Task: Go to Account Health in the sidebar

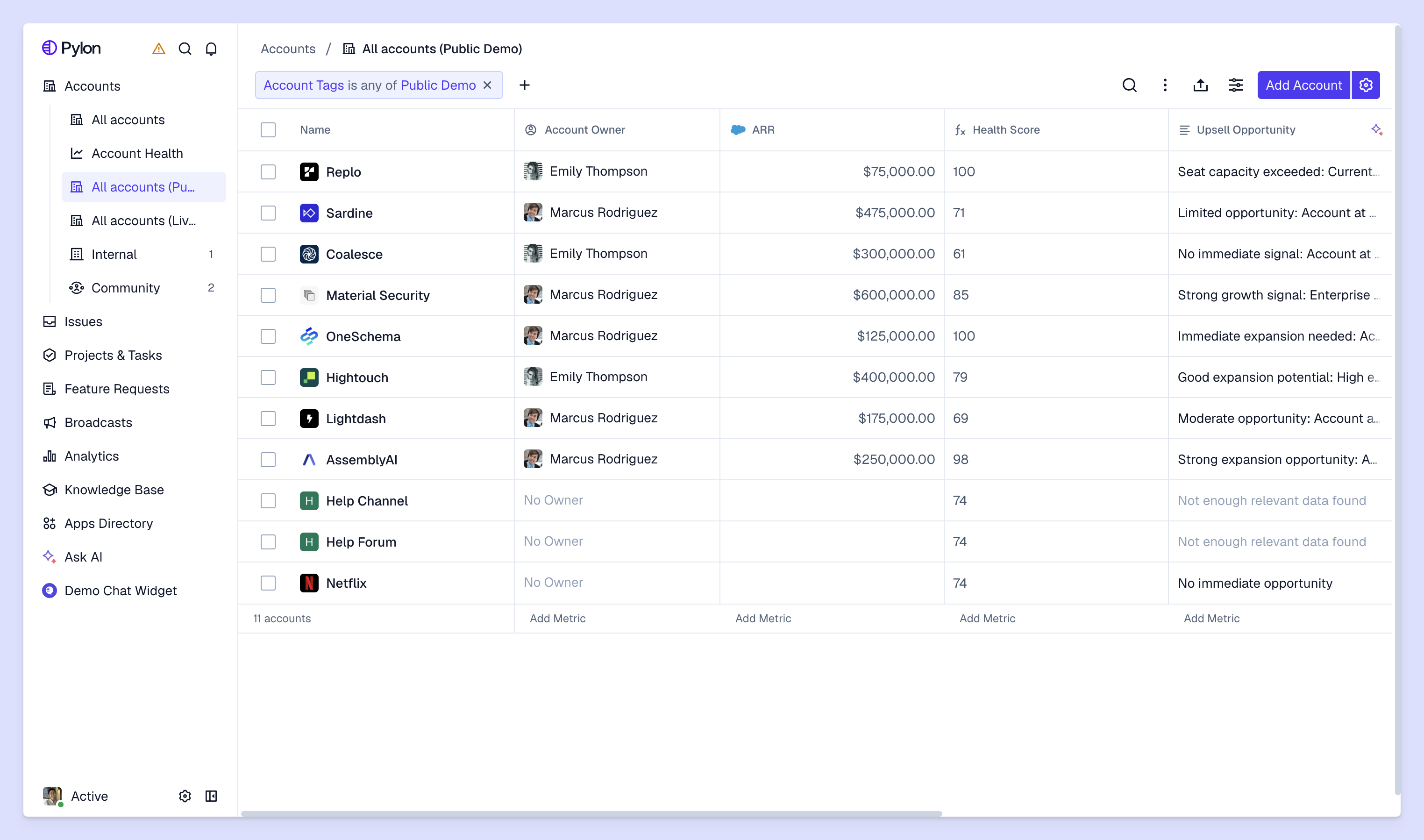Action: [x=137, y=153]
